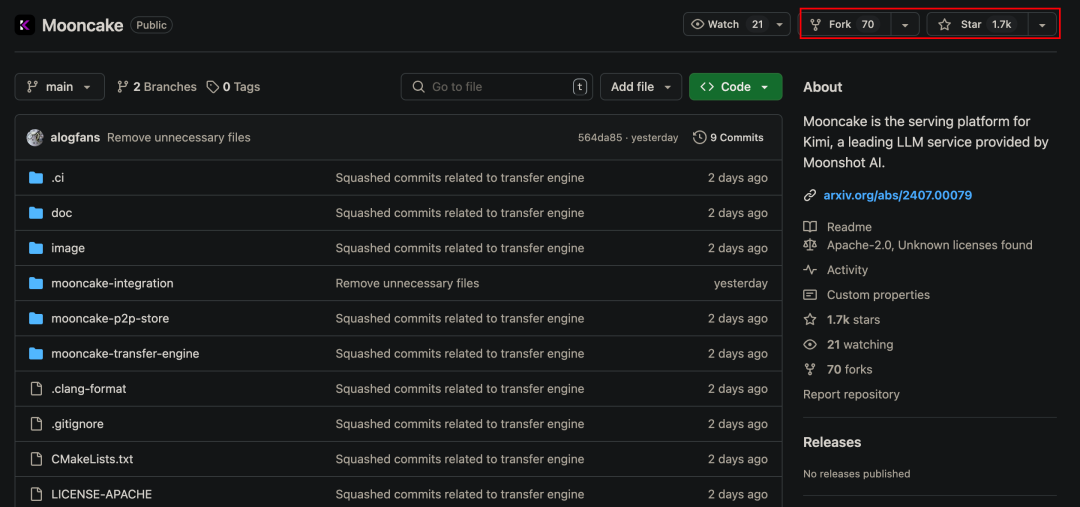Screen dimensions: 1080x507
Task: Open commit history via clock icon
Action: click(699, 138)
